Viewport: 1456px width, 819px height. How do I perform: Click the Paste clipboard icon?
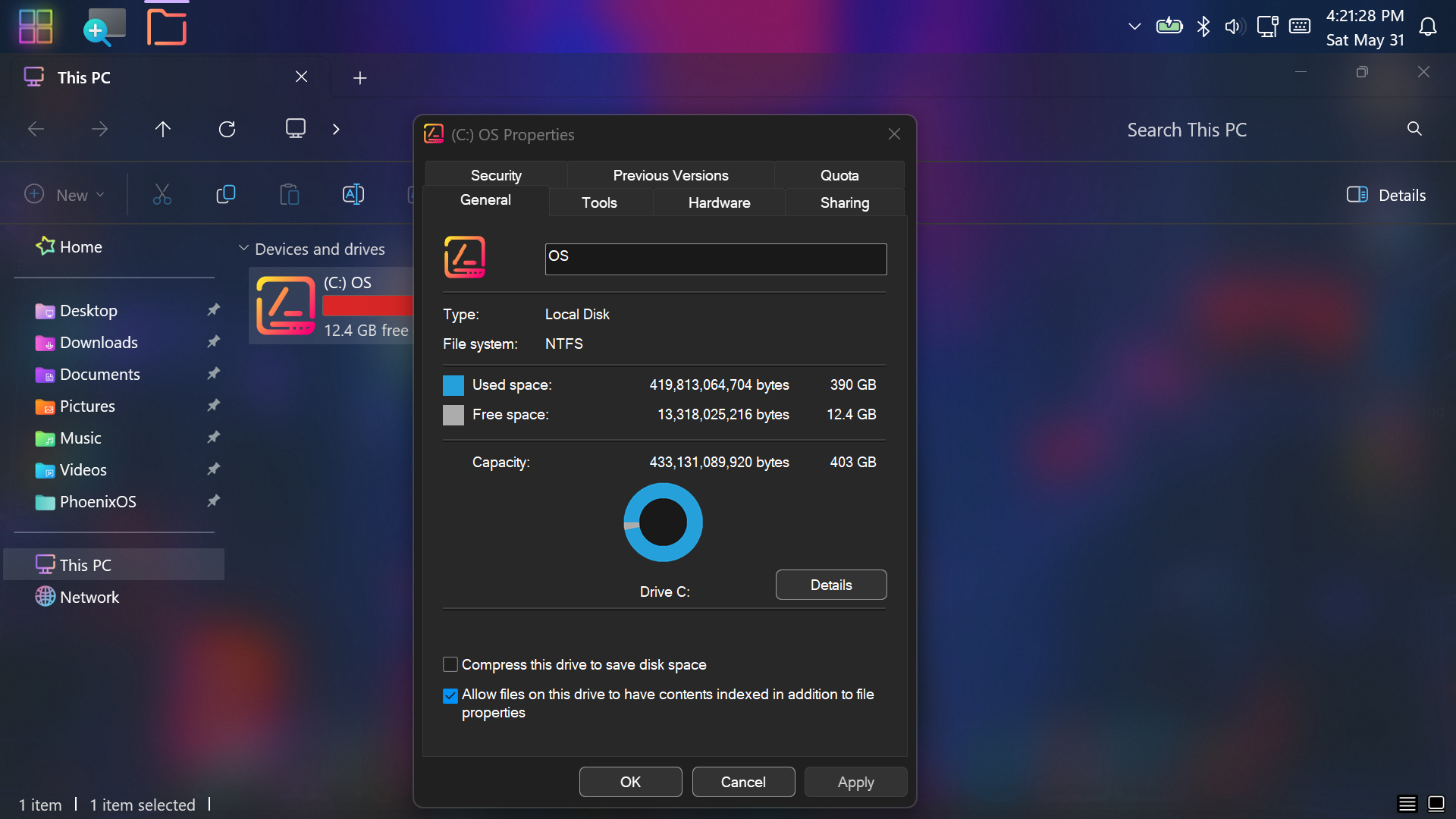pos(290,195)
